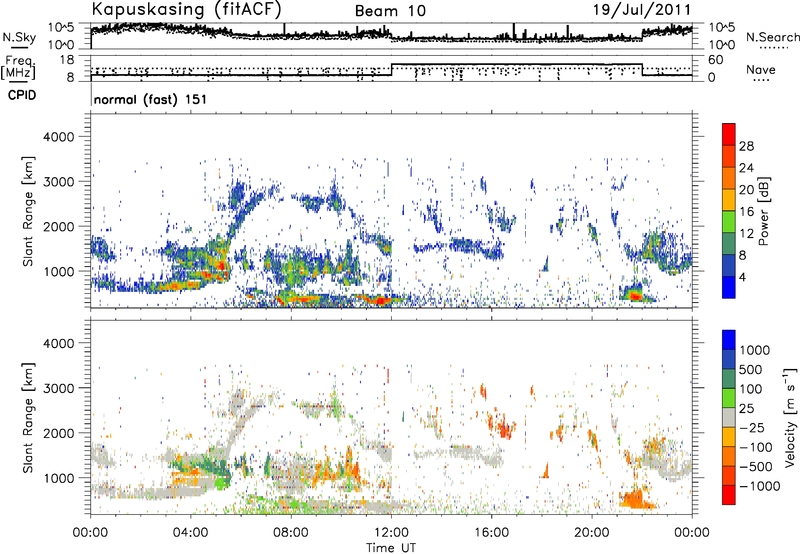Screen dimensions: 800x554
Task: Select the Freq. [MHz] axis label
Action: (19, 68)
